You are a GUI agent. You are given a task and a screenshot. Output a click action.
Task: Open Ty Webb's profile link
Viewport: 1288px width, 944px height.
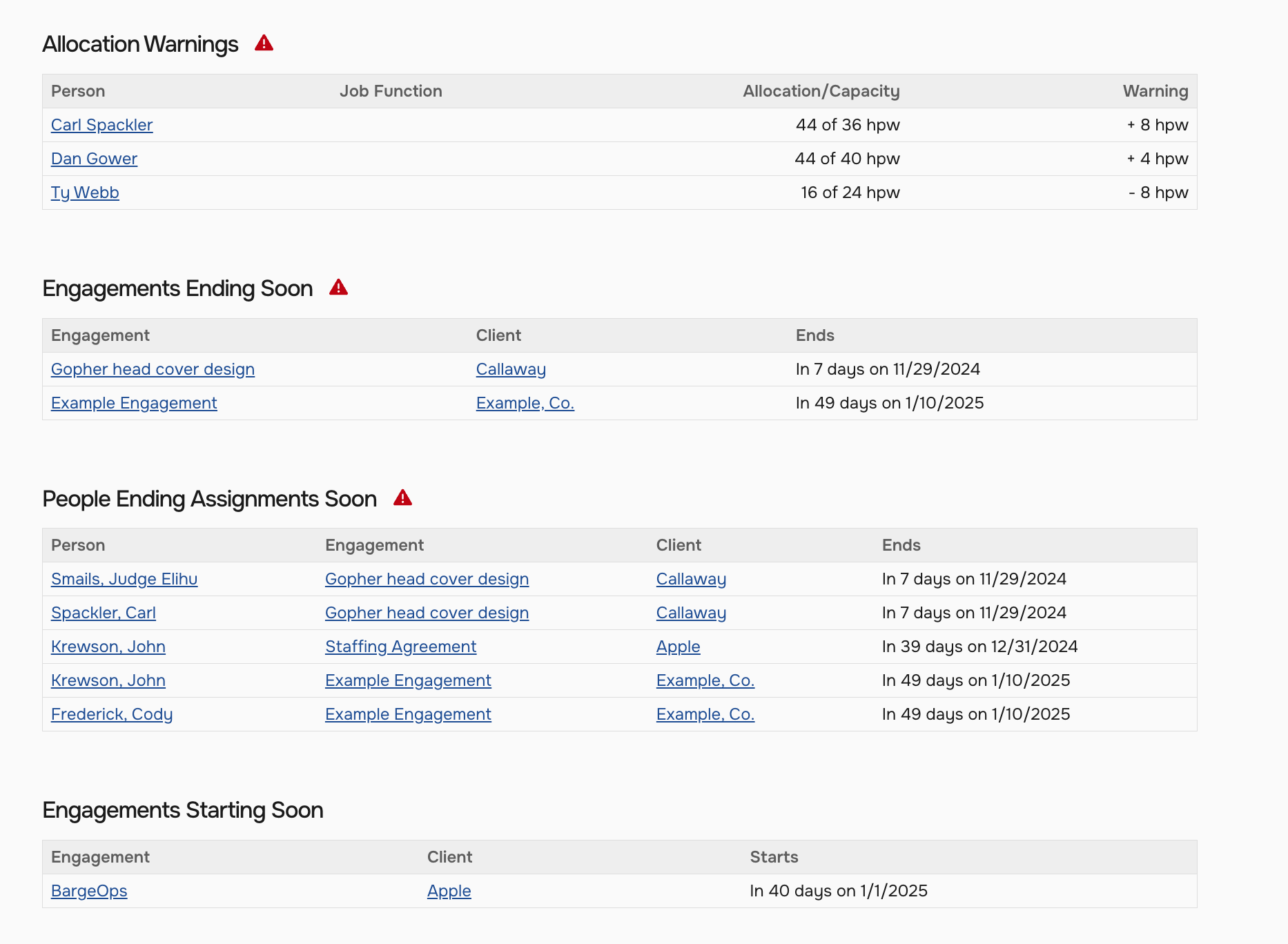(85, 193)
